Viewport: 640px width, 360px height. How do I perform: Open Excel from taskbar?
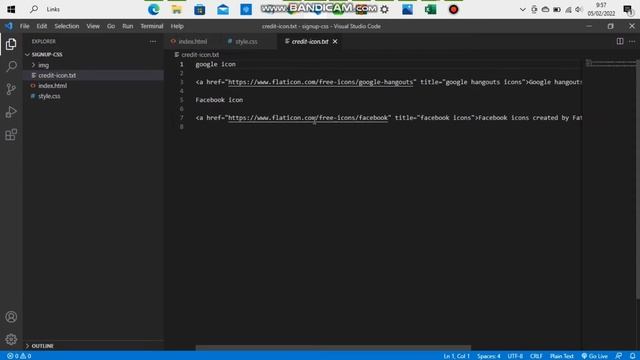point(430,9)
